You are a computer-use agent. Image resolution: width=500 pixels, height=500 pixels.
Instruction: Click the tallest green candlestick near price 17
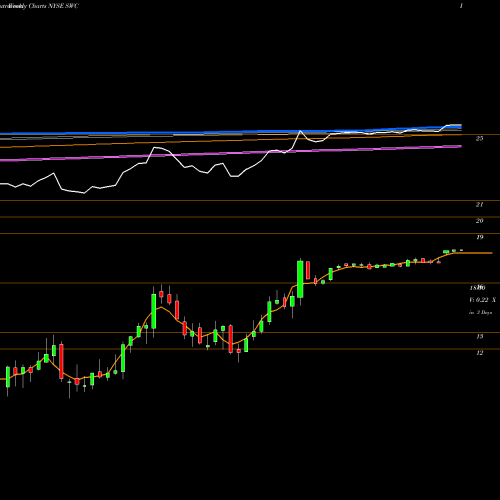[300, 279]
